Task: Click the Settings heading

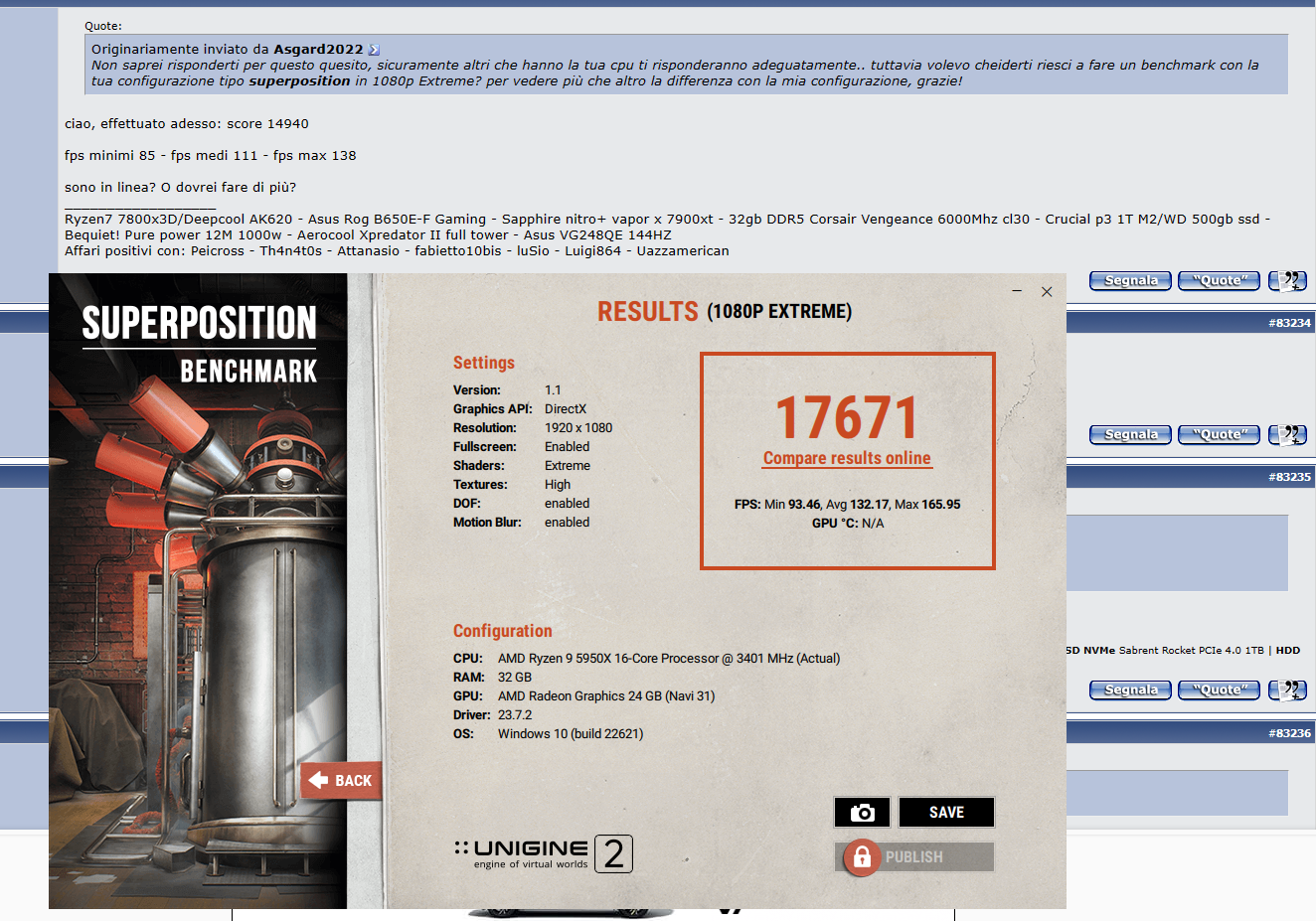Action: pyautogui.click(x=484, y=363)
